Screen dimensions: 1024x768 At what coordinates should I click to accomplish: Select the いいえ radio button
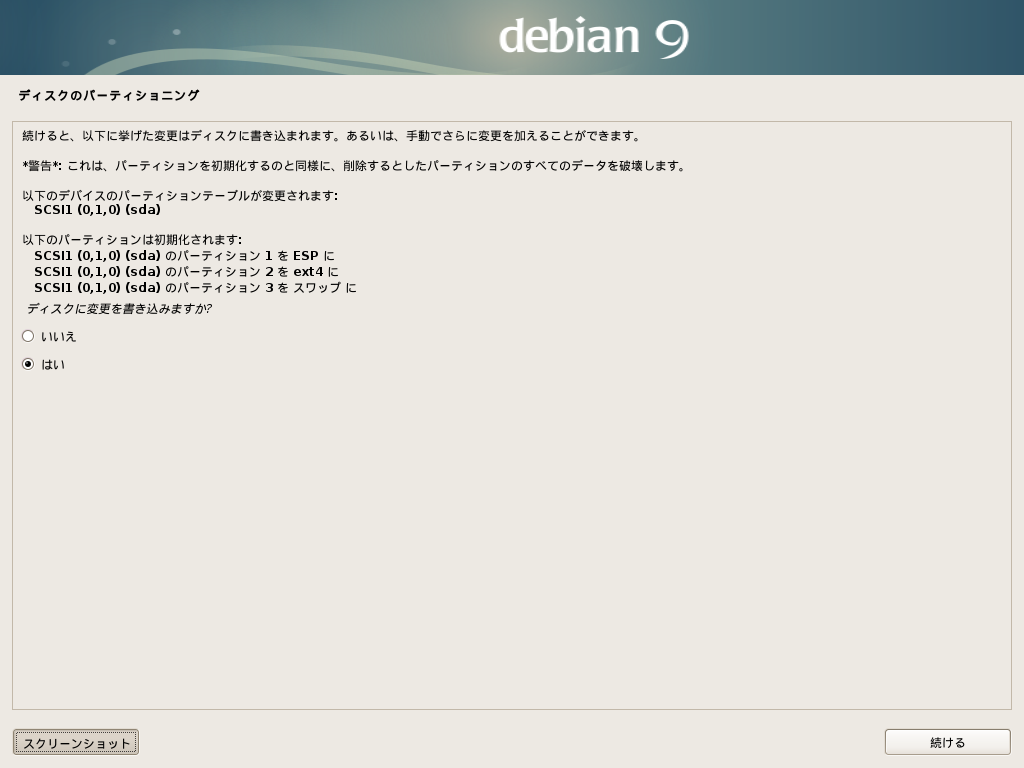28,336
